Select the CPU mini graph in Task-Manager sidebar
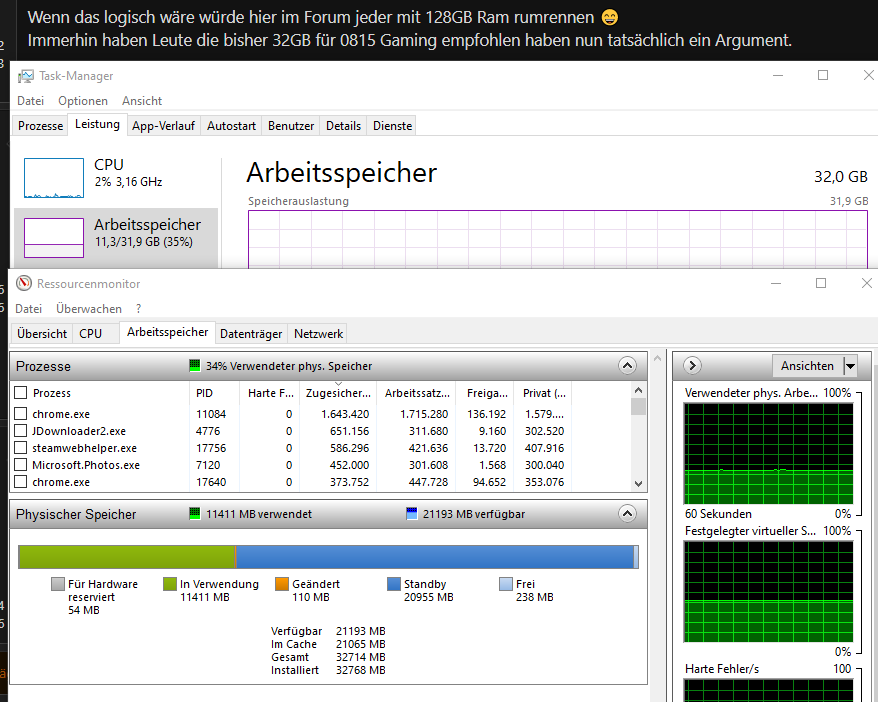 [54, 178]
